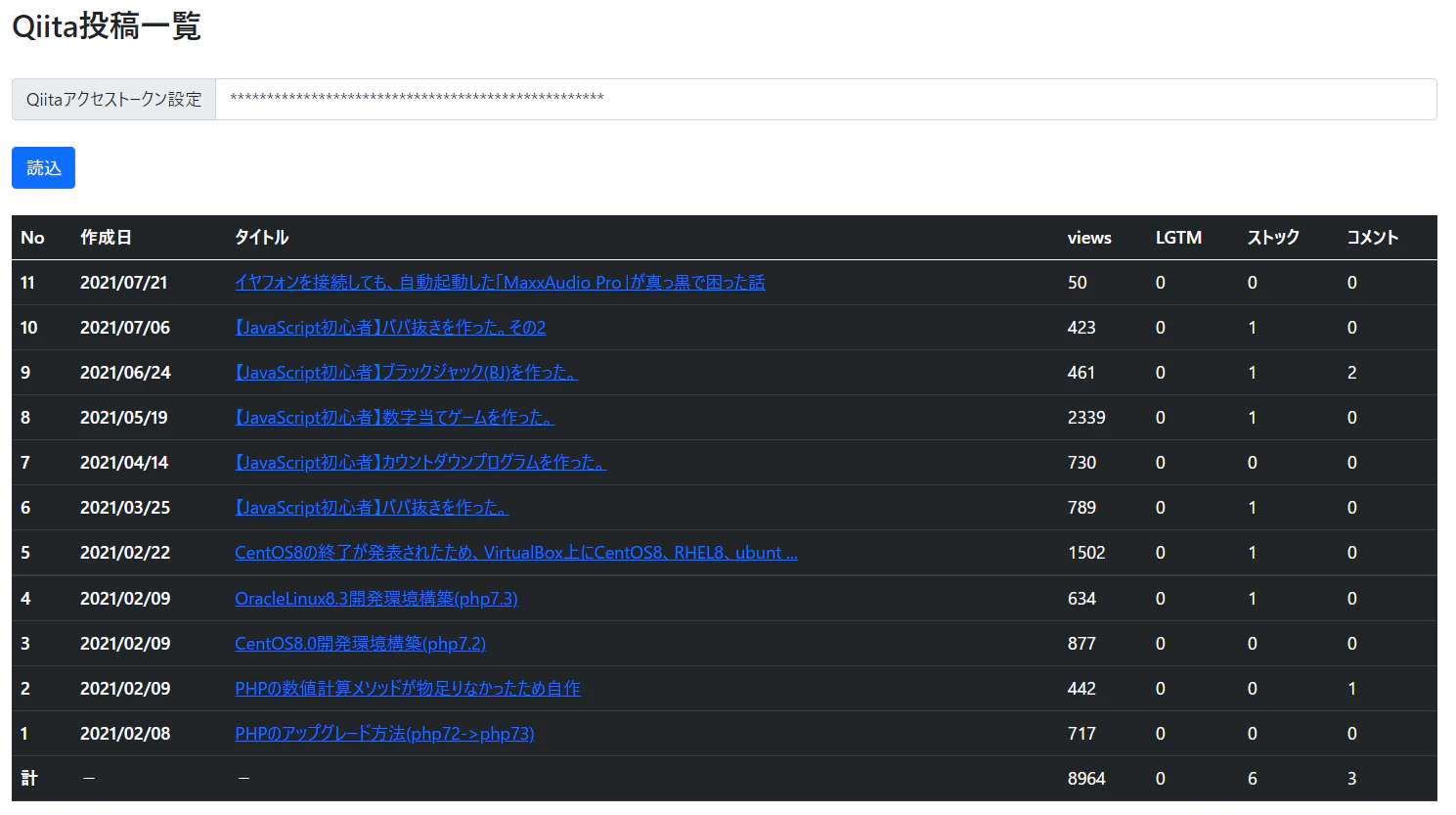Click the 読込 load button

(43, 167)
